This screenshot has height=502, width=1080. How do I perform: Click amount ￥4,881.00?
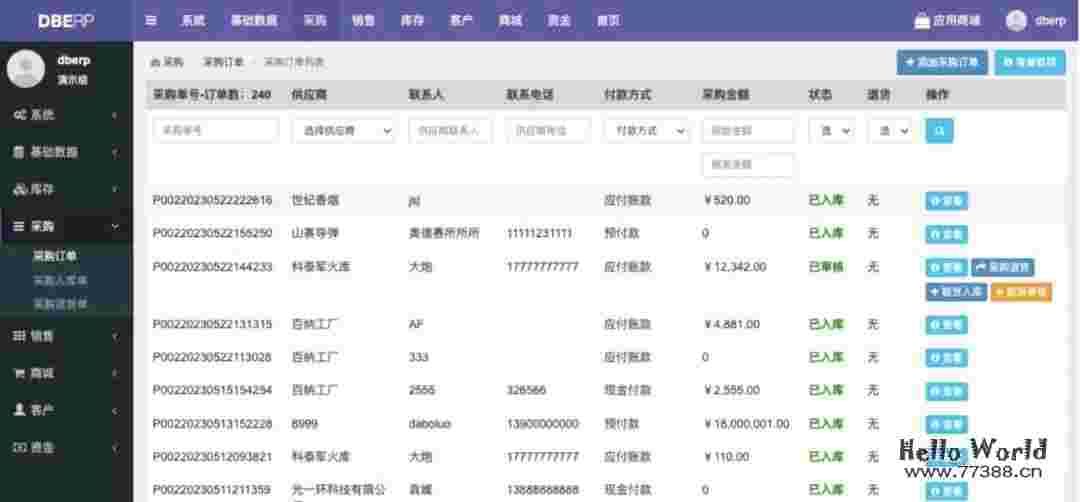[732, 324]
